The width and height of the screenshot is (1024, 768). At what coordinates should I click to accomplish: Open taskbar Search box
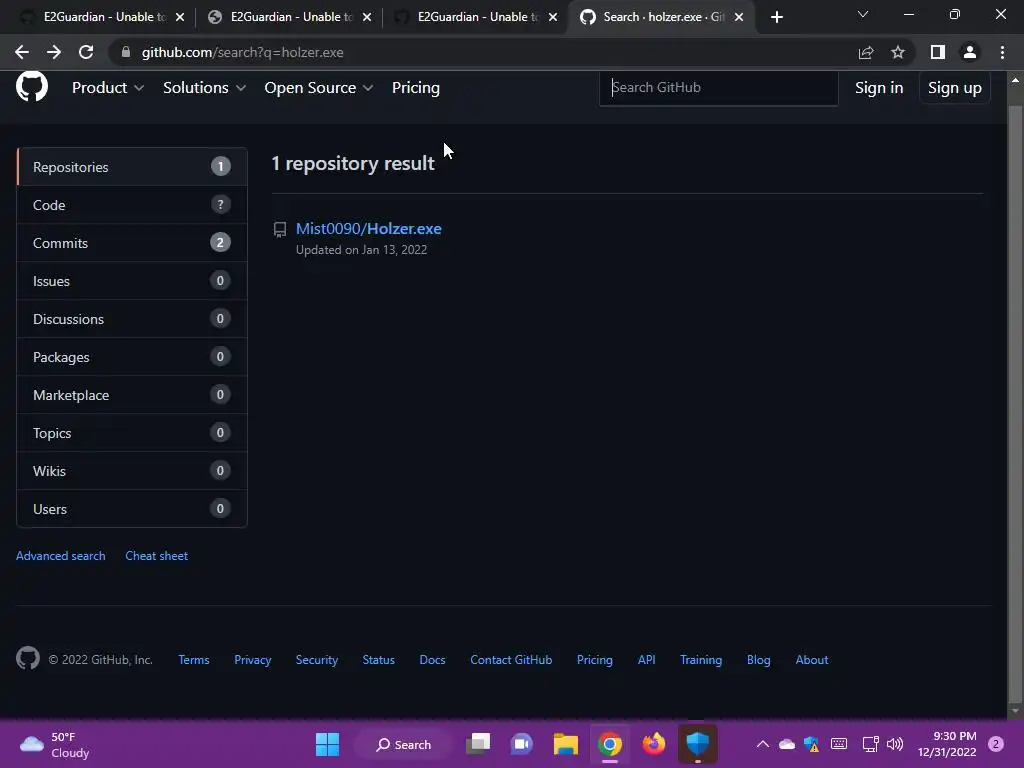point(404,744)
